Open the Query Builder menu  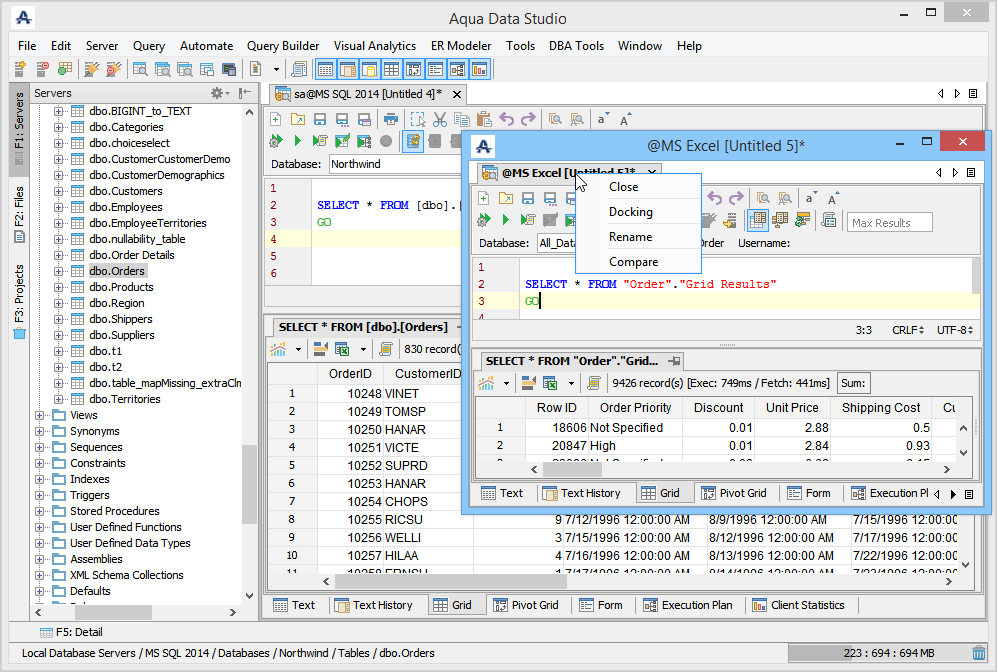pyautogui.click(x=283, y=46)
